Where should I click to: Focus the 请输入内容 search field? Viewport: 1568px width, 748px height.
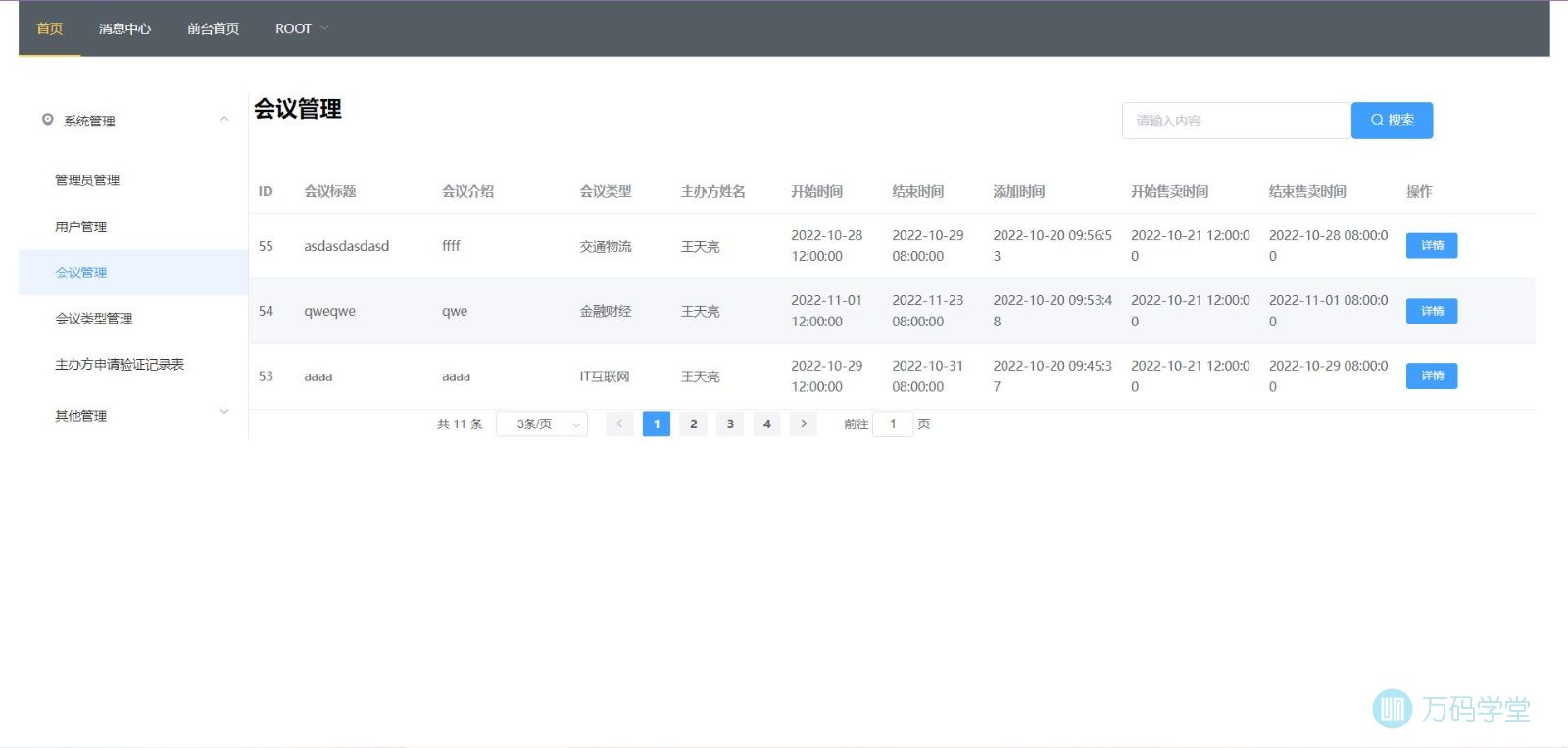1237,120
